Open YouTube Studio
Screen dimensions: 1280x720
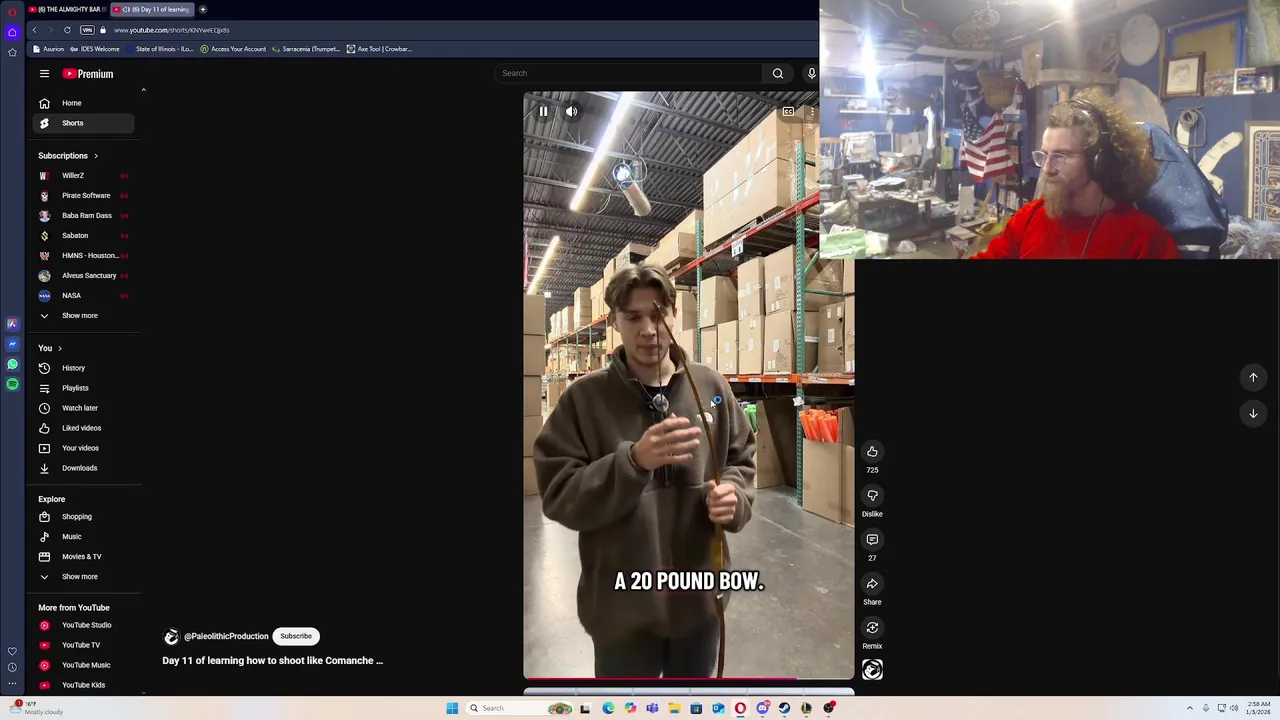pyautogui.click(x=84, y=625)
